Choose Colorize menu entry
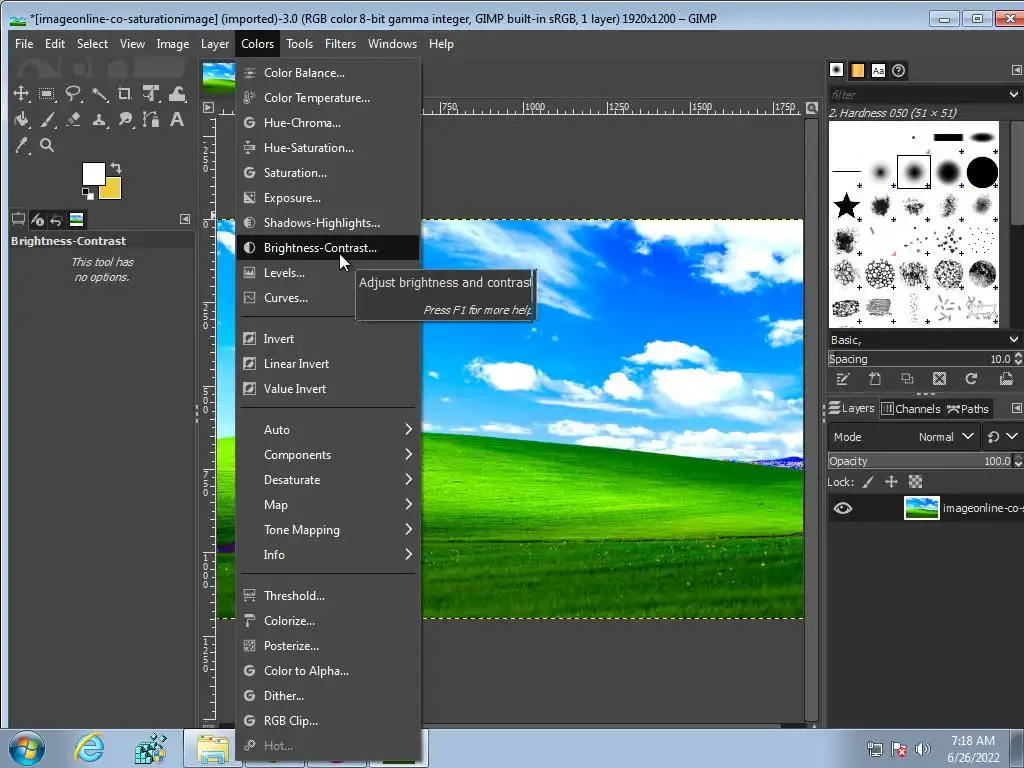This screenshot has height=768, width=1024. pyautogui.click(x=328, y=620)
